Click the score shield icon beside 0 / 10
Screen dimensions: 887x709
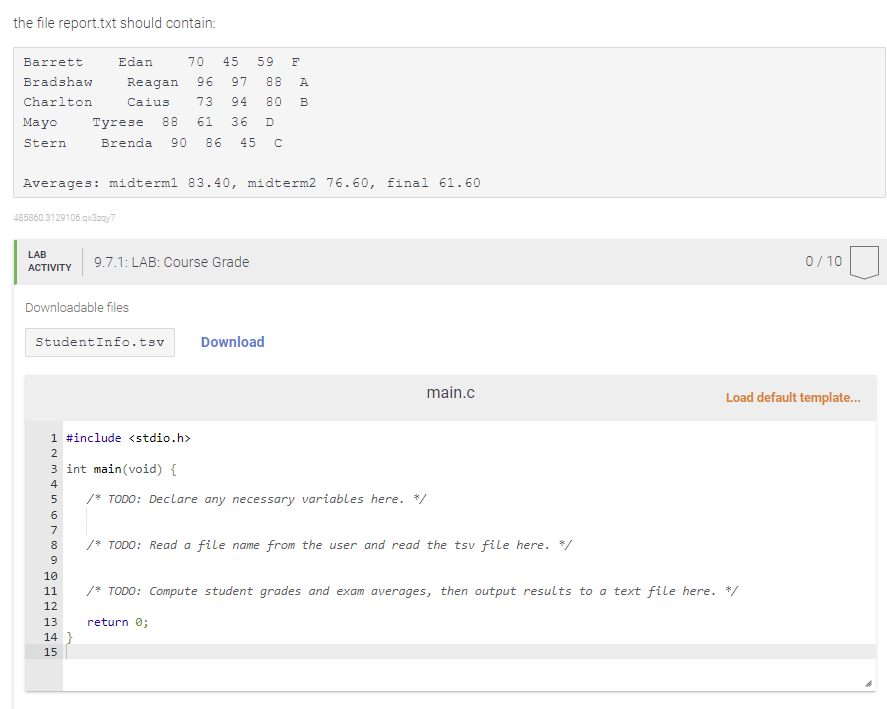(864, 262)
